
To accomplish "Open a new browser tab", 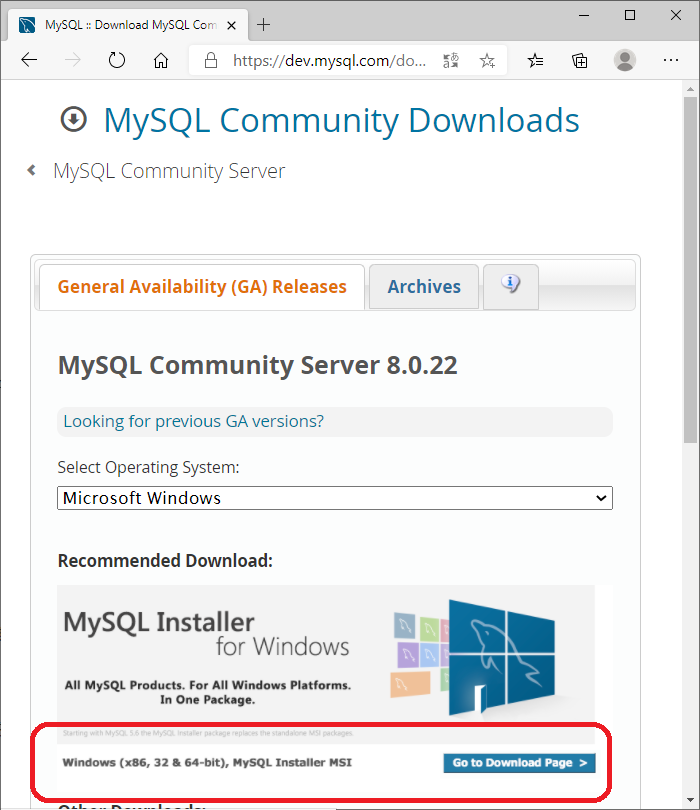I will 264,24.
